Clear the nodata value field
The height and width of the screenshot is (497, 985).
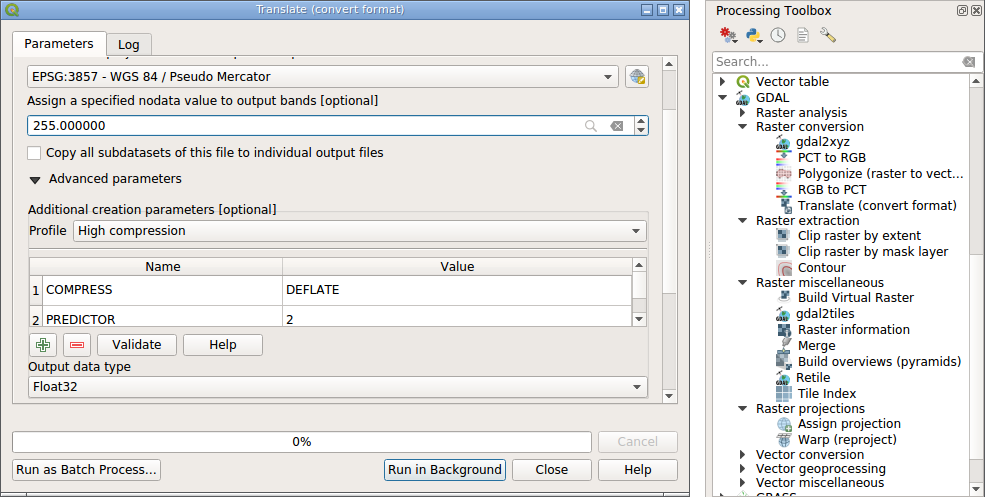[x=617, y=126]
